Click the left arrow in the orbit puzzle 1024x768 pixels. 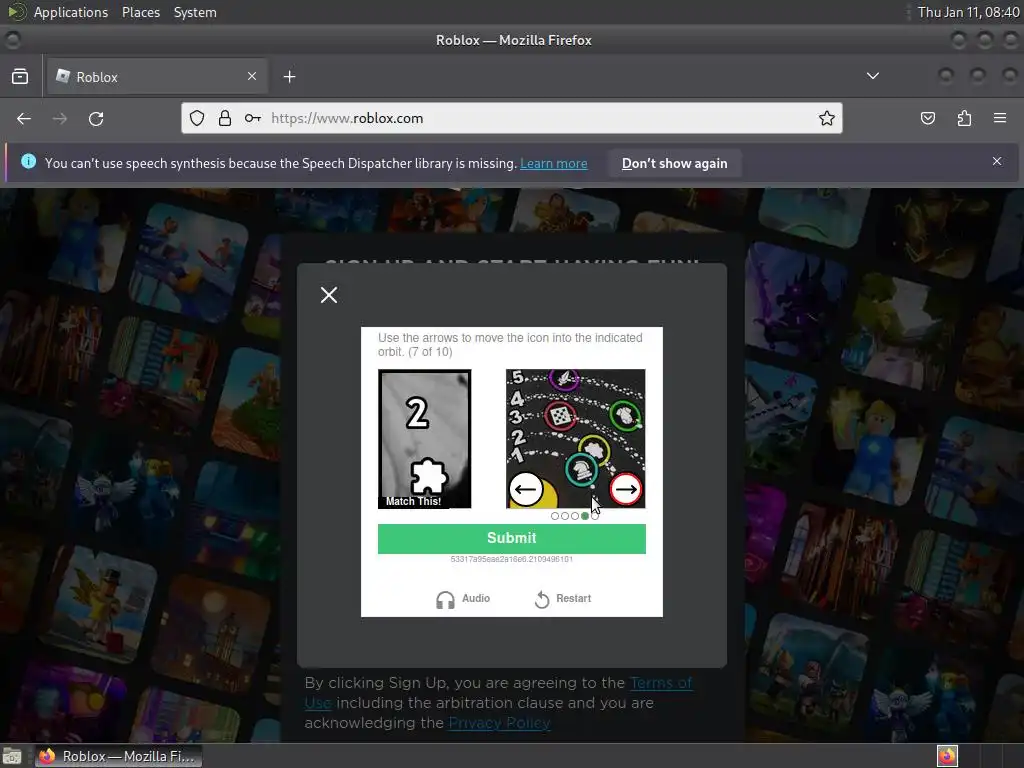tap(526, 489)
